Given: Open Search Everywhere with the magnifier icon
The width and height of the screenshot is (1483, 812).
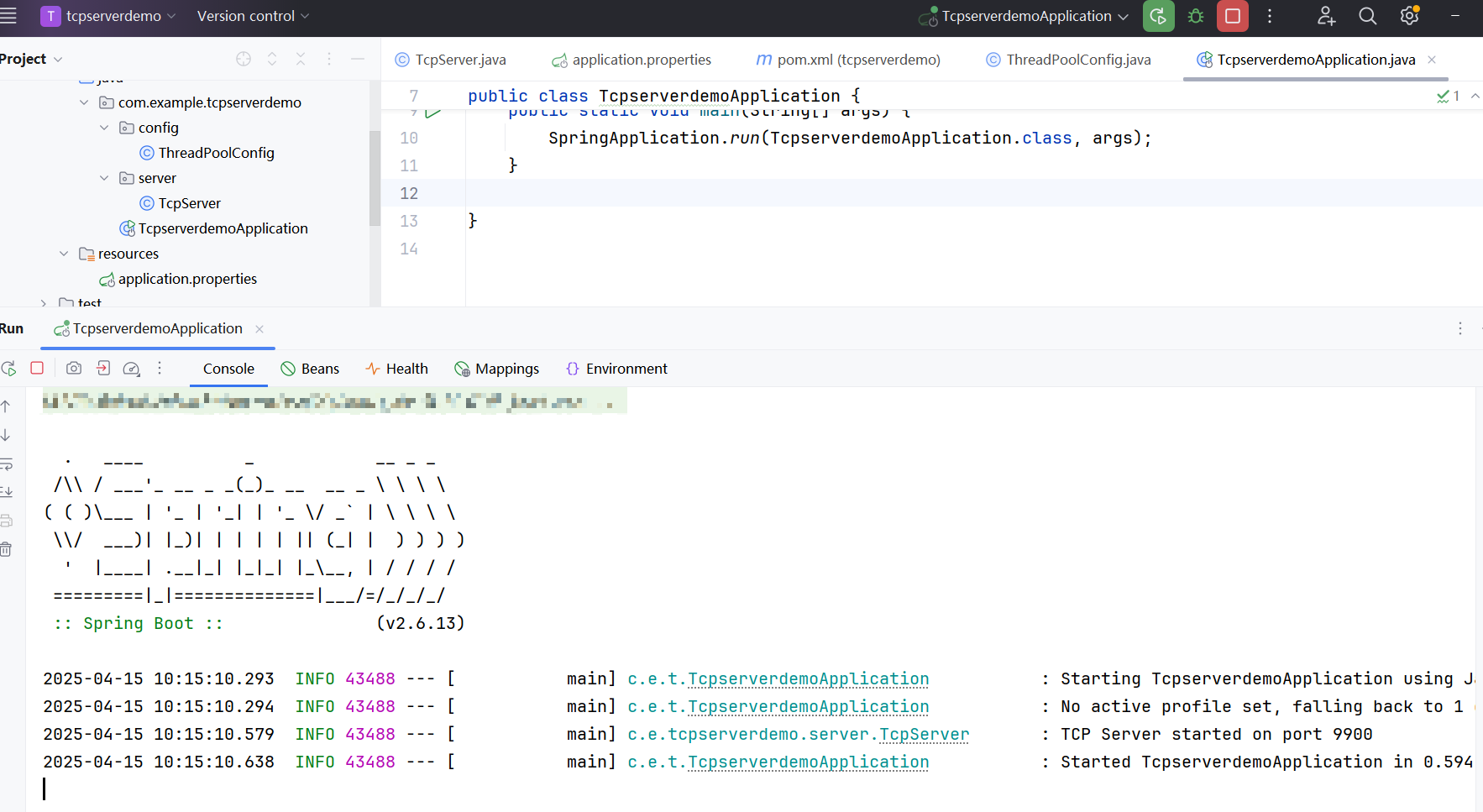Looking at the screenshot, I should click(x=1367, y=16).
